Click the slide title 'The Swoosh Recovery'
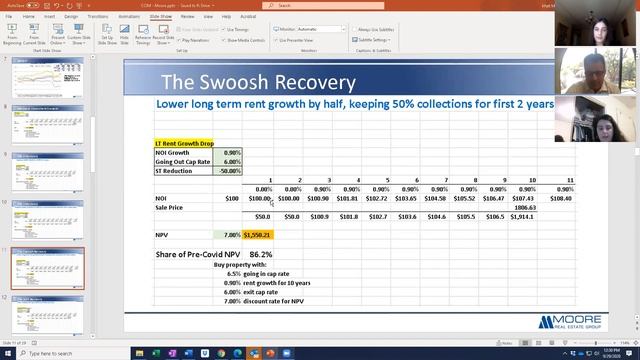Screen dimensions: 640x360 [258, 82]
